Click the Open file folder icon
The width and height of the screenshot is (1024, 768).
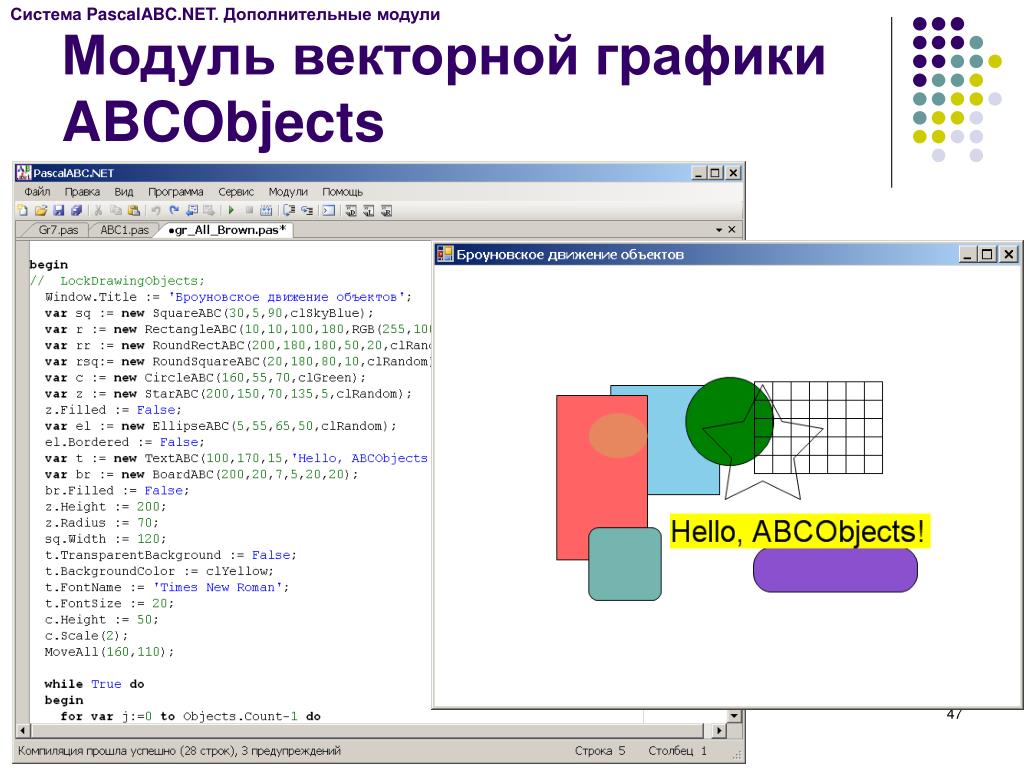pyautogui.click(x=40, y=210)
